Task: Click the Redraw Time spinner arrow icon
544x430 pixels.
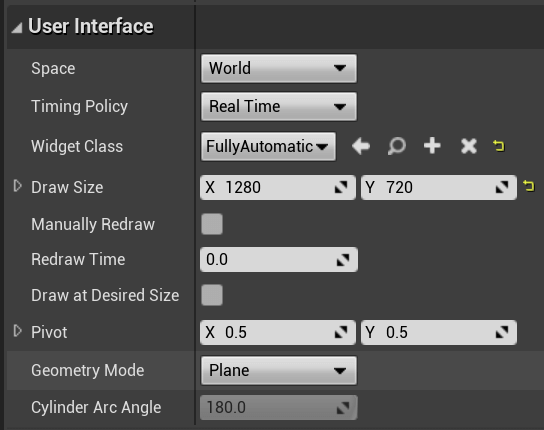Action: (343, 260)
